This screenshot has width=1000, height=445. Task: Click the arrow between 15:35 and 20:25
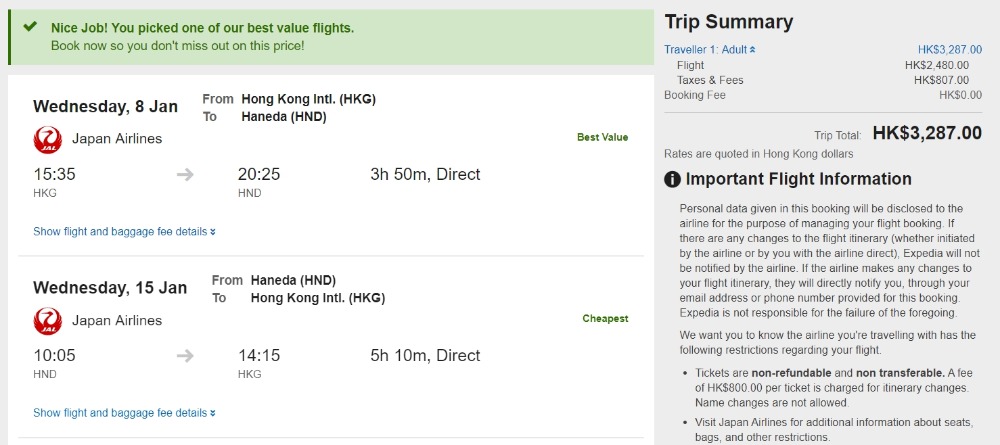coord(185,174)
